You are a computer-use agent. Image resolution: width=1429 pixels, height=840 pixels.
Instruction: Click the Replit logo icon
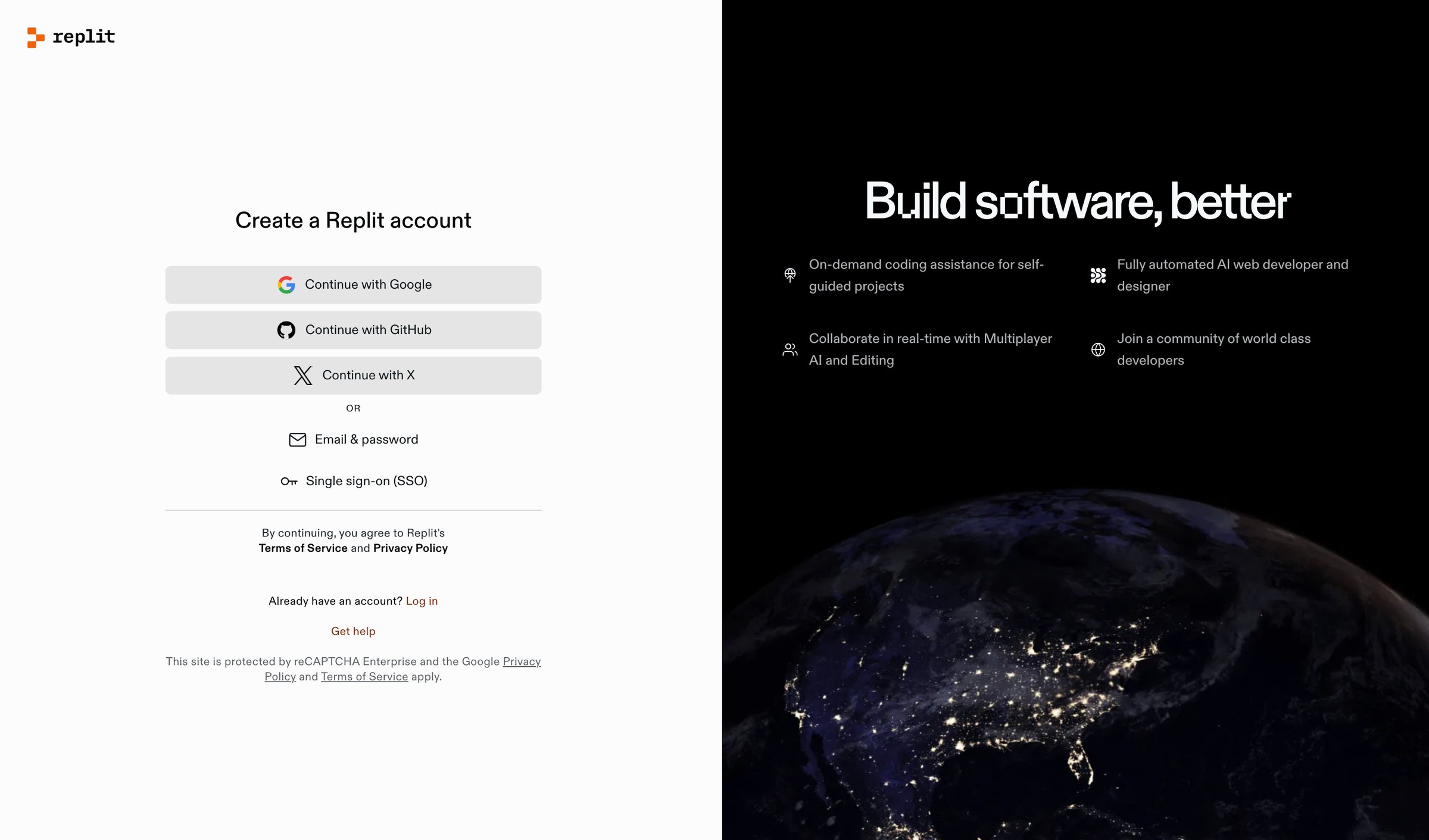coord(36,38)
